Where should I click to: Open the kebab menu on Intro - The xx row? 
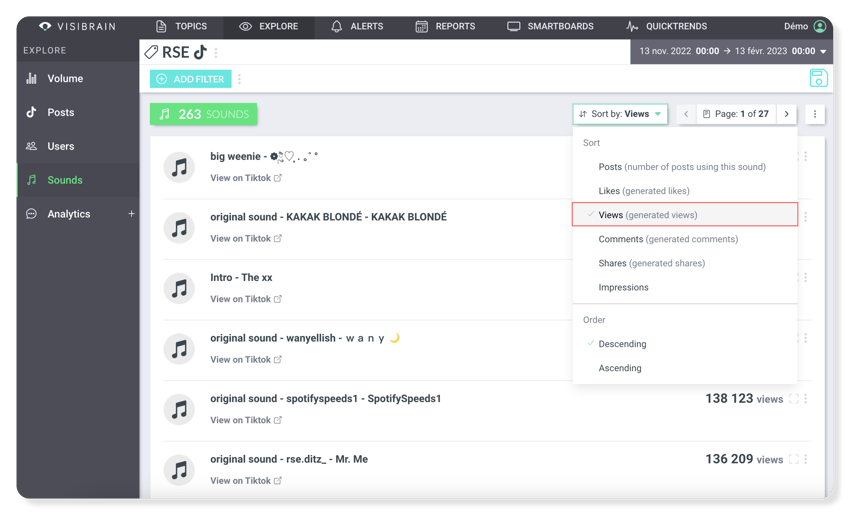(x=806, y=278)
